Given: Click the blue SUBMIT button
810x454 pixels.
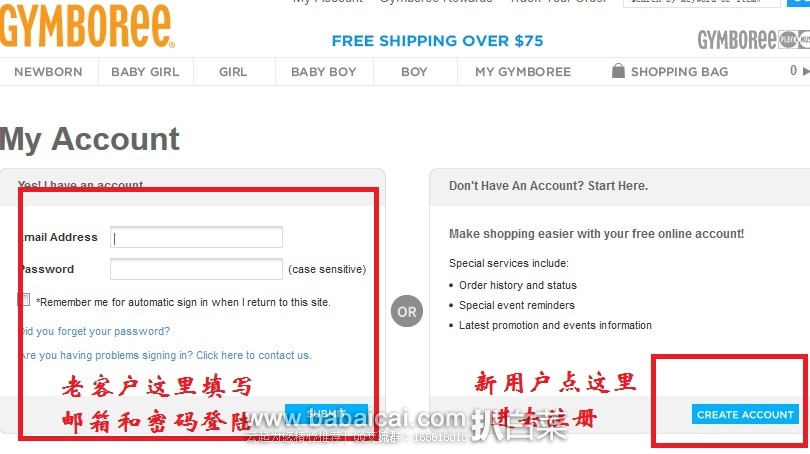Looking at the screenshot, I should 326,414.
